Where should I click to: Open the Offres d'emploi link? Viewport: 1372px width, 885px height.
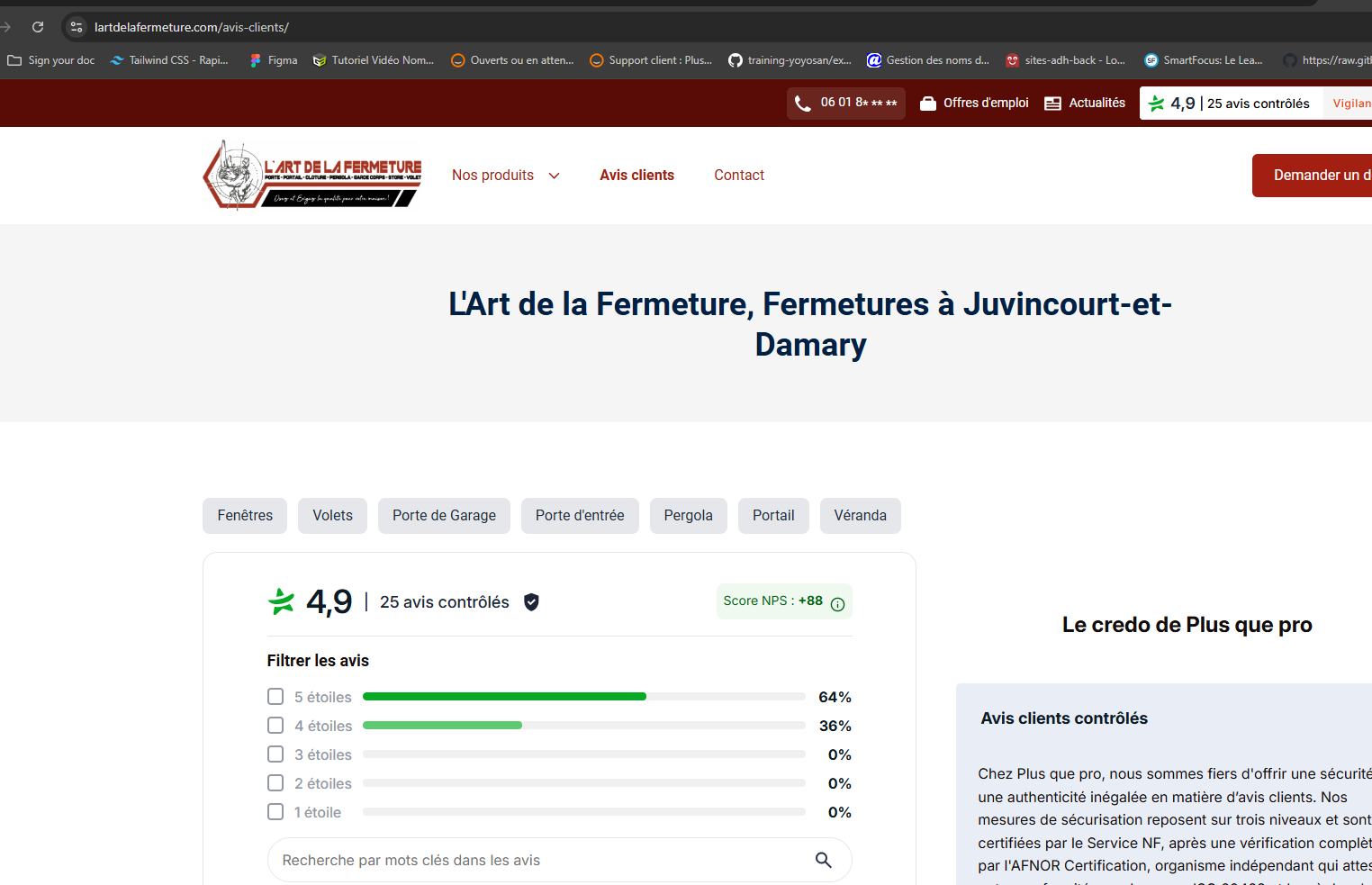(x=974, y=104)
